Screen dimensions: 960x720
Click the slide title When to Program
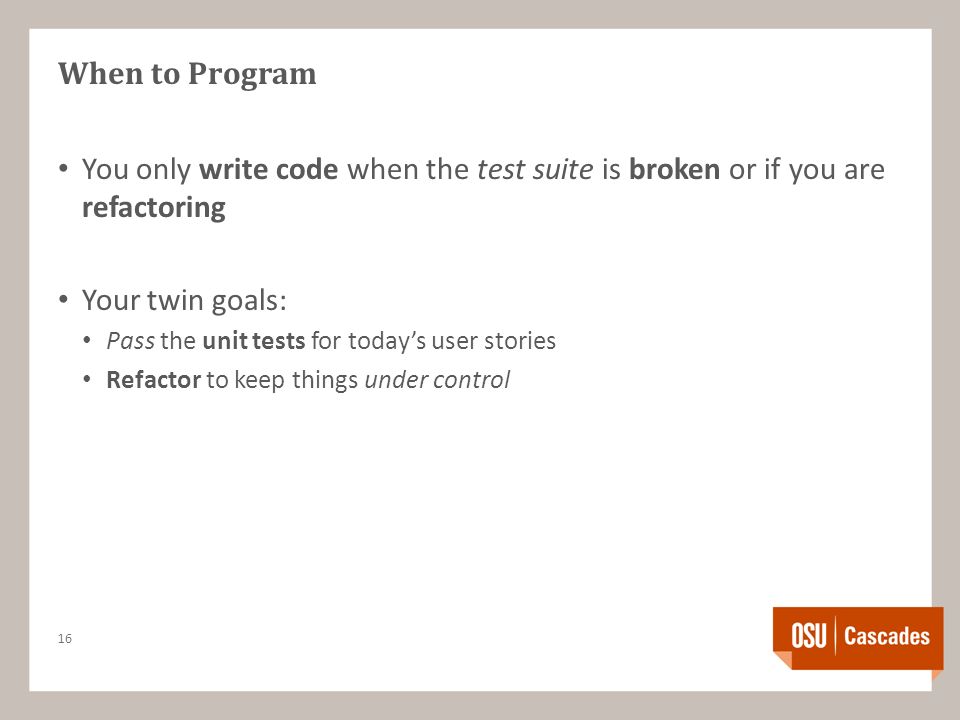(x=187, y=74)
